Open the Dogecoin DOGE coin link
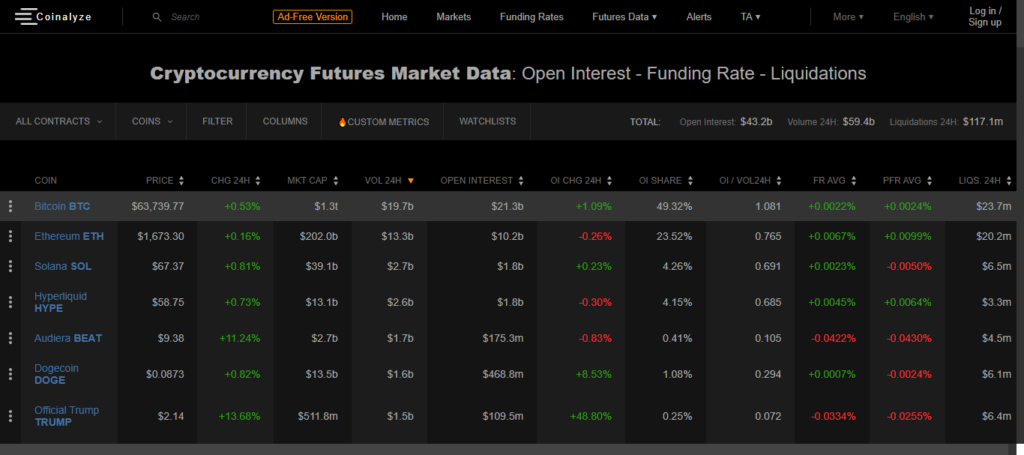Image resolution: width=1024 pixels, height=455 pixels. [56, 374]
